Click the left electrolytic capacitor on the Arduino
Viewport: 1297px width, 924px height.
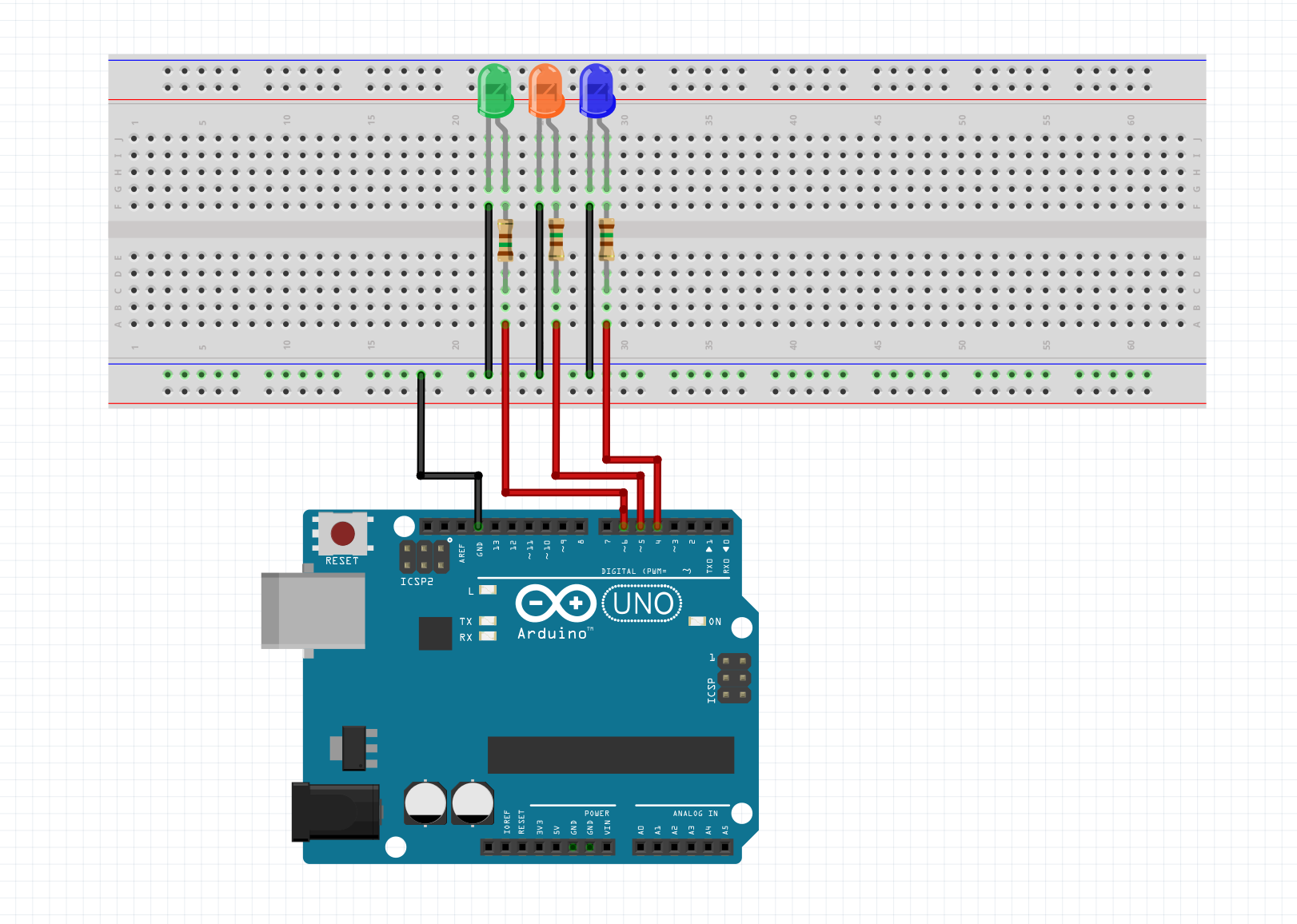click(425, 803)
